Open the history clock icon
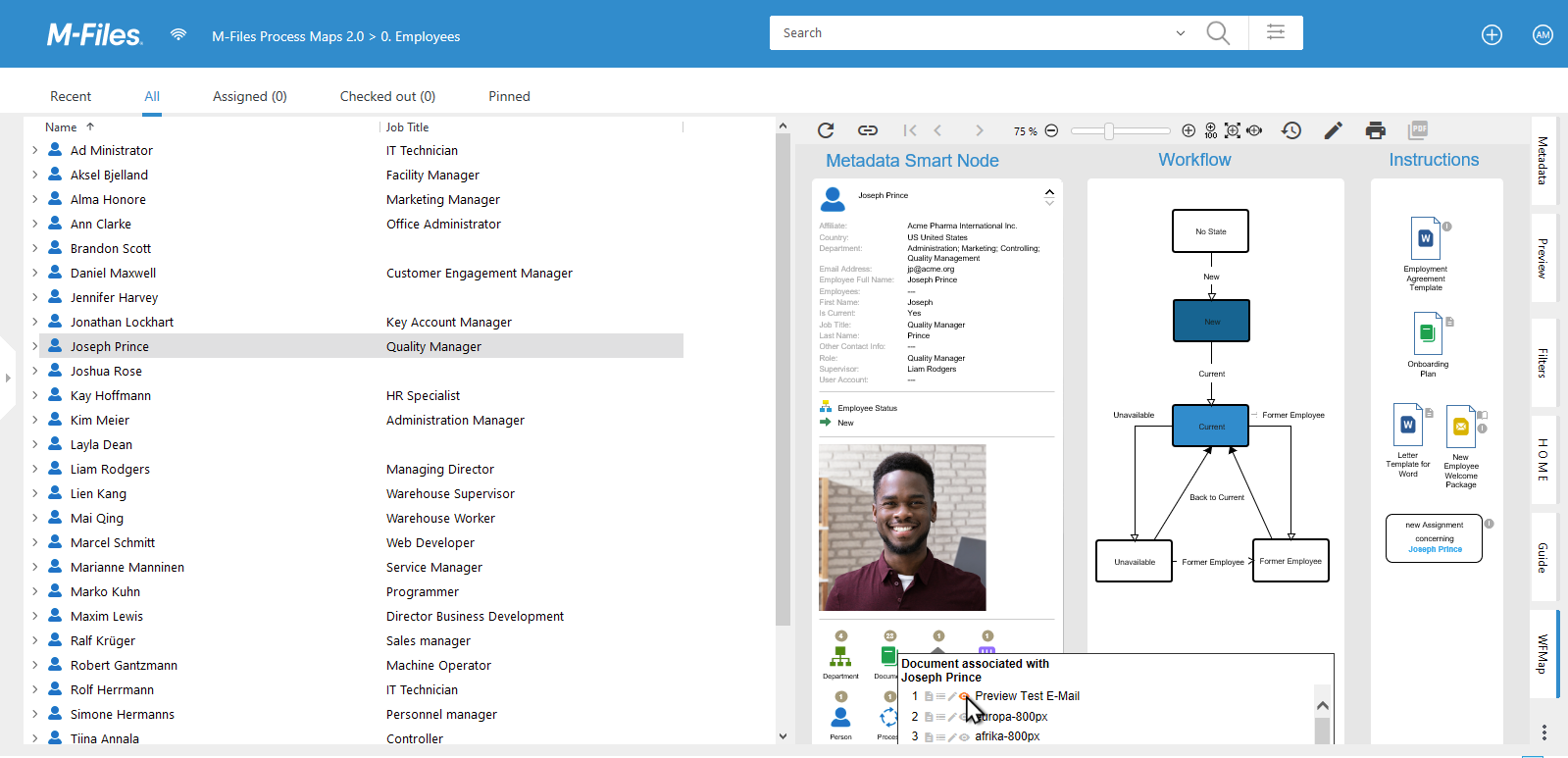 pyautogui.click(x=1291, y=130)
